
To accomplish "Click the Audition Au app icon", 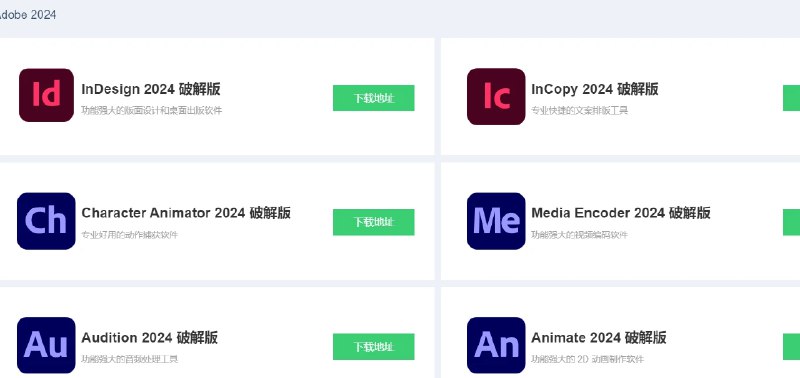I will coord(46,345).
